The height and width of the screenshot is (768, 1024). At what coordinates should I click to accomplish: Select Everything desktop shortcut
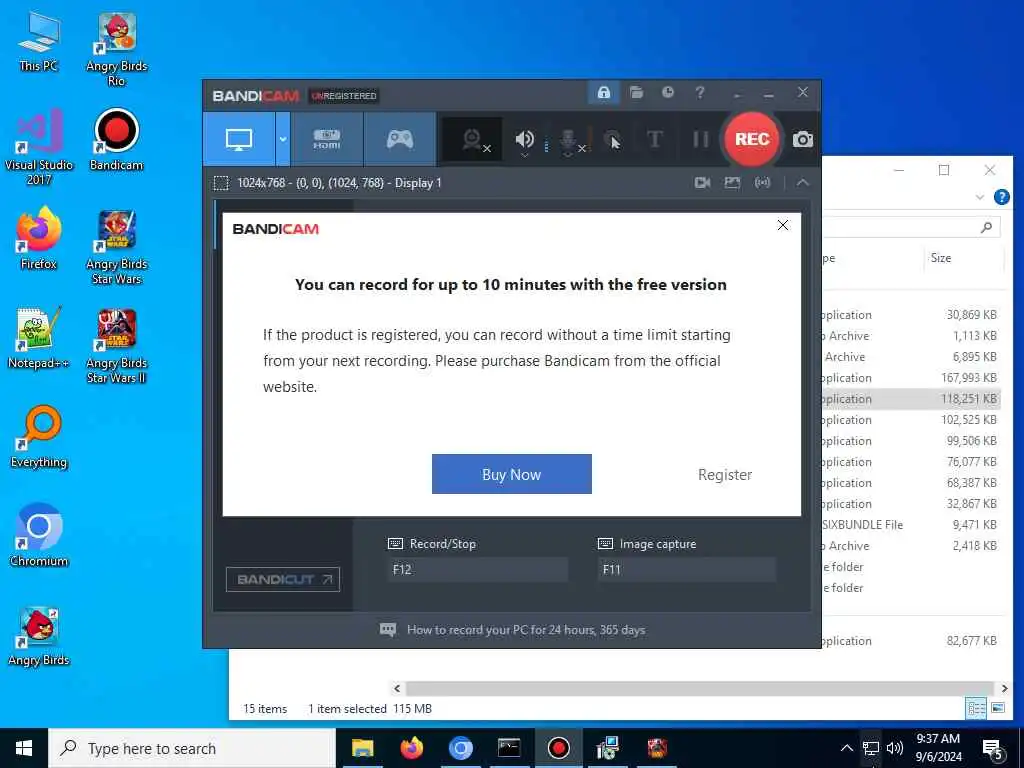click(39, 438)
